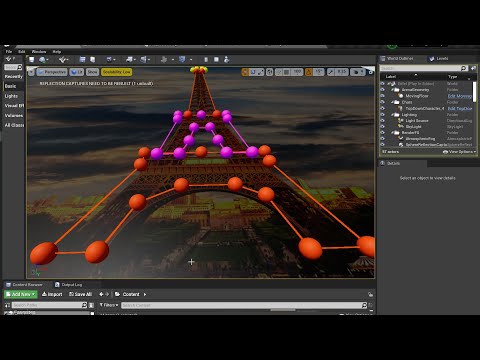Collapse the RenderFX folder in Outliner
The height and width of the screenshot is (360, 480).
pyautogui.click(x=392, y=132)
